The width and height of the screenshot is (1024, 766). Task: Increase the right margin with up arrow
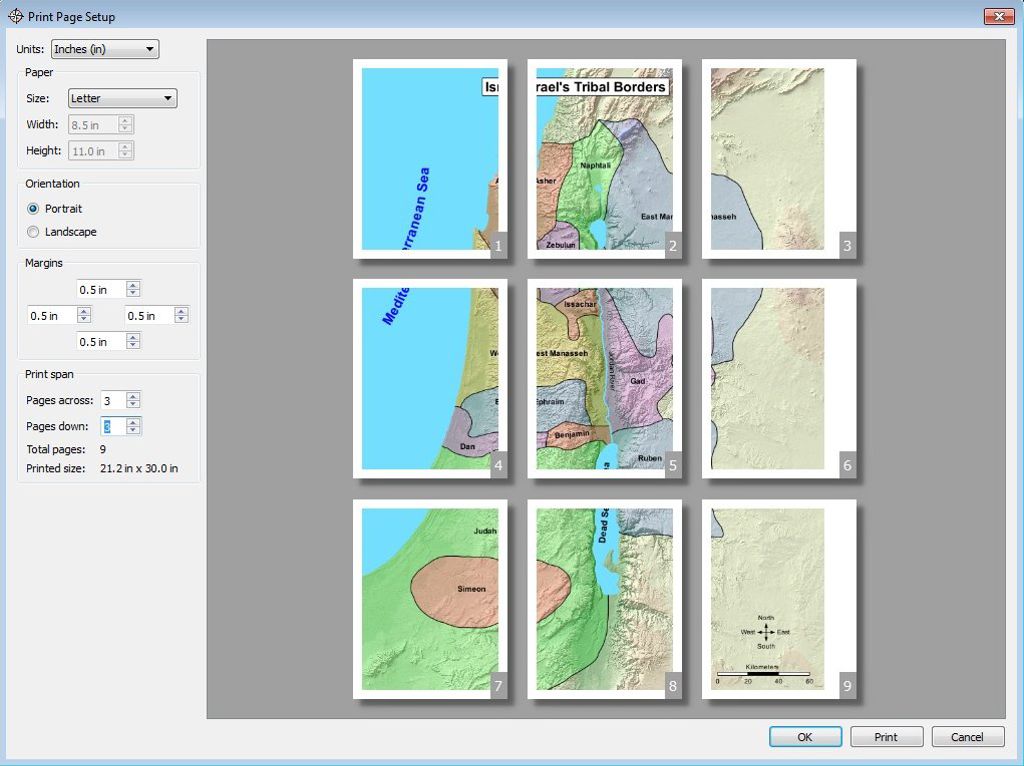182,311
